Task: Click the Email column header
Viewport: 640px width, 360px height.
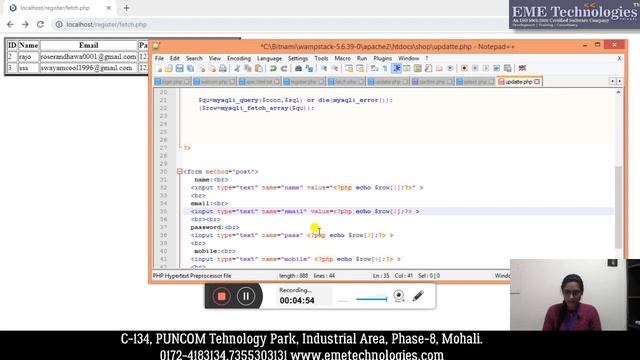Action: [89, 45]
